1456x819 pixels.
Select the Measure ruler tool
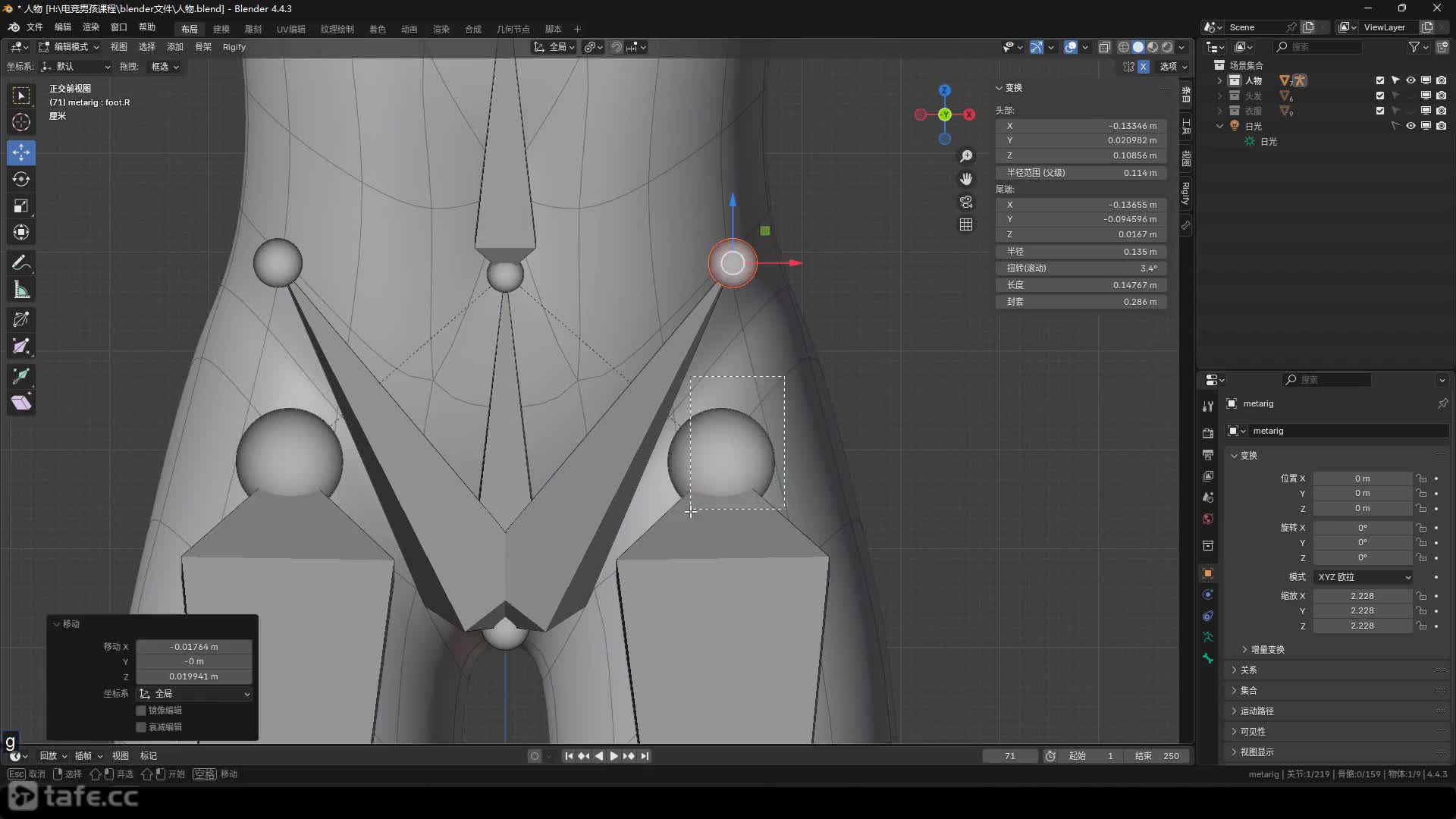point(21,290)
